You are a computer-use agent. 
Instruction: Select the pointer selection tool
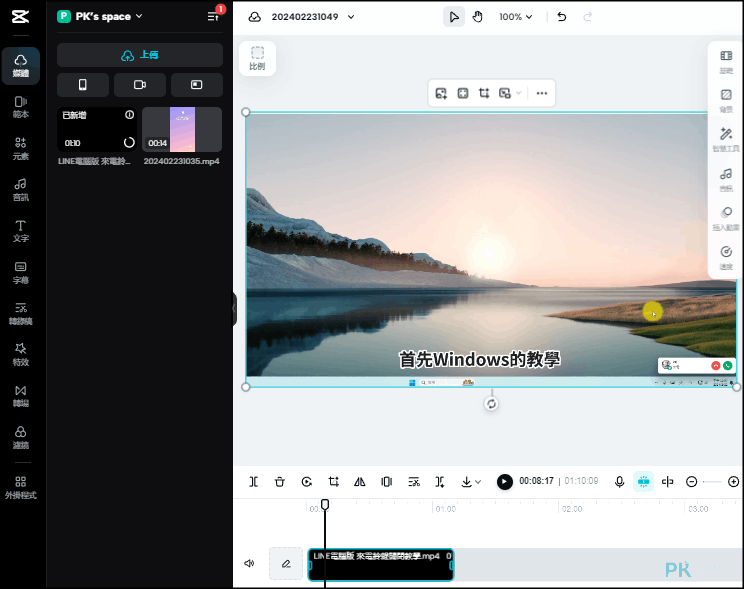click(x=454, y=17)
